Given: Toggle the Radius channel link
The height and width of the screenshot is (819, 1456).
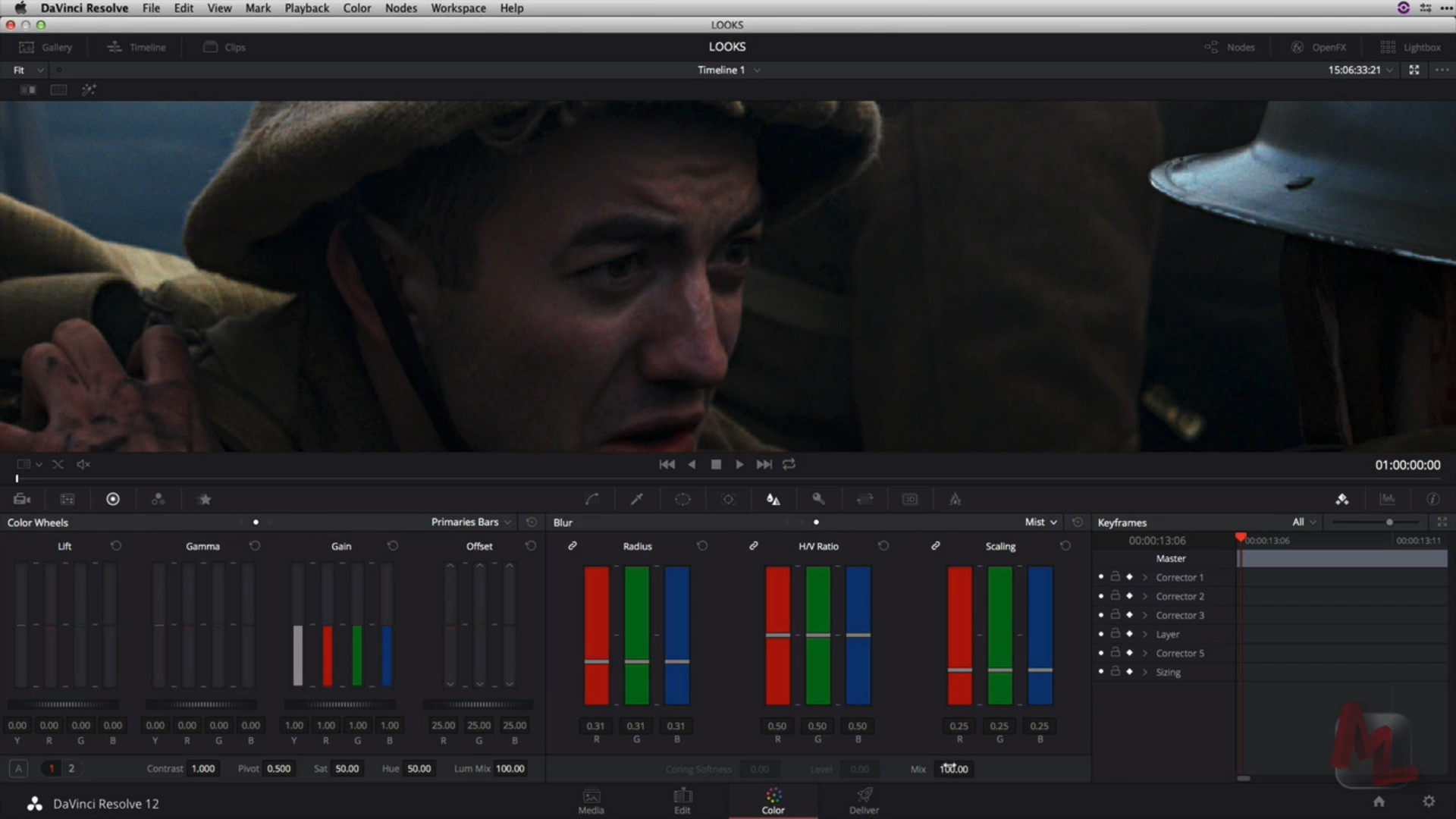Looking at the screenshot, I should 573,546.
